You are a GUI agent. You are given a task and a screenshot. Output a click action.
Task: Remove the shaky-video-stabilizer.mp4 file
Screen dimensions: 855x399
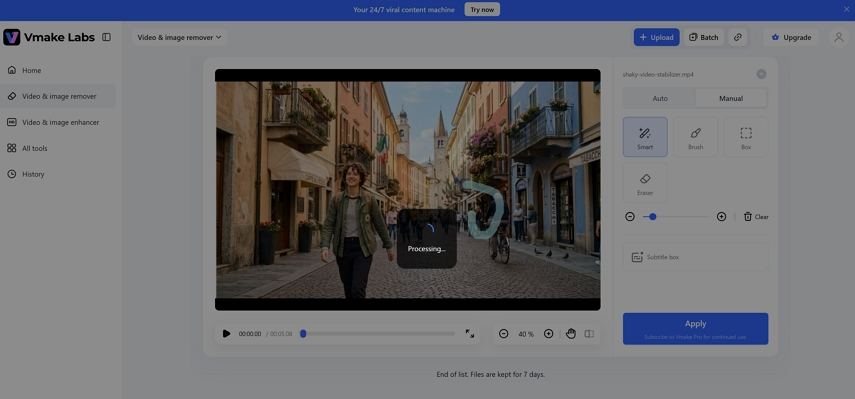pyautogui.click(x=761, y=74)
